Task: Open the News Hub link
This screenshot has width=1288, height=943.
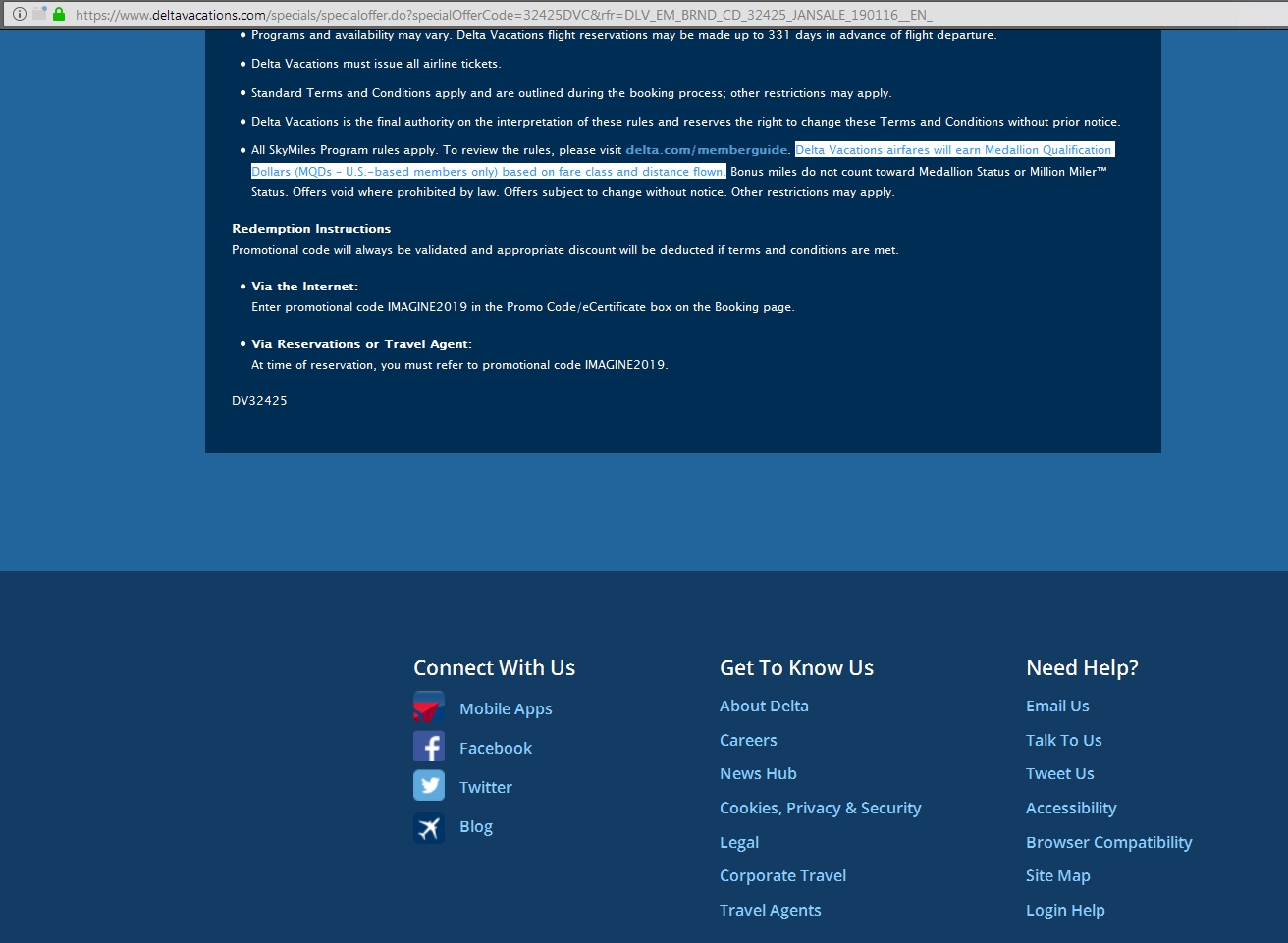Action: click(x=758, y=773)
